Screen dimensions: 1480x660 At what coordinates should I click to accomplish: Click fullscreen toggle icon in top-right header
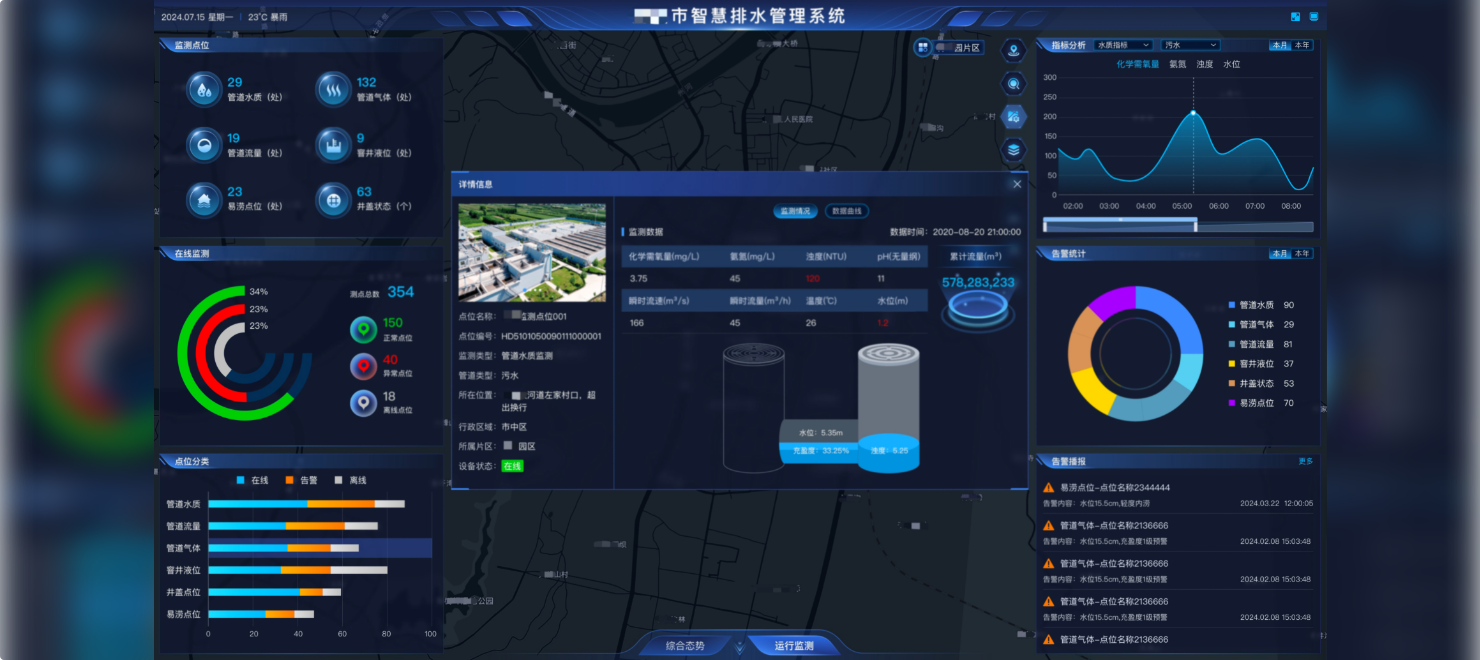(x=1296, y=17)
